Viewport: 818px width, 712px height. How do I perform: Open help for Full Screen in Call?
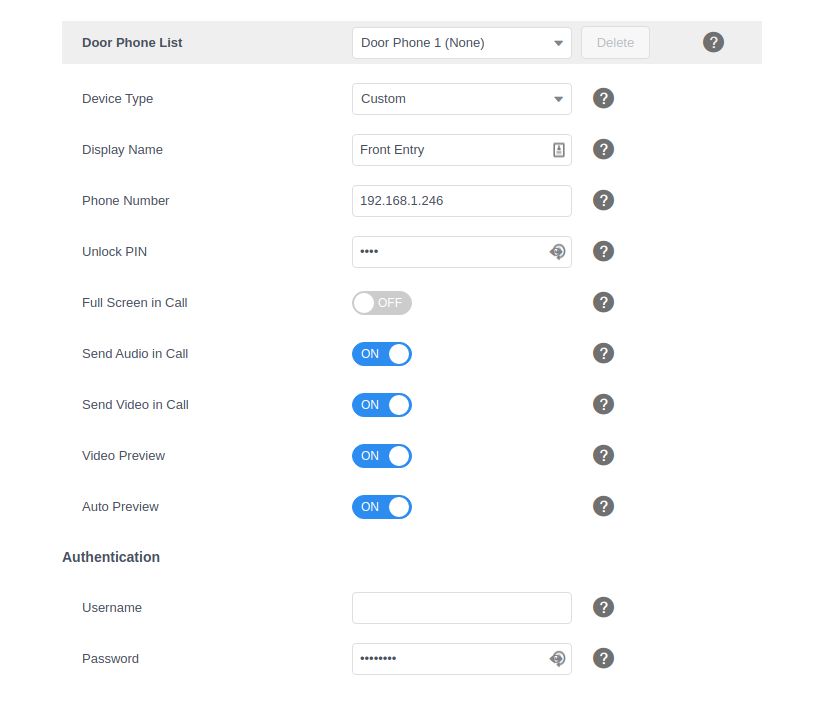point(603,302)
